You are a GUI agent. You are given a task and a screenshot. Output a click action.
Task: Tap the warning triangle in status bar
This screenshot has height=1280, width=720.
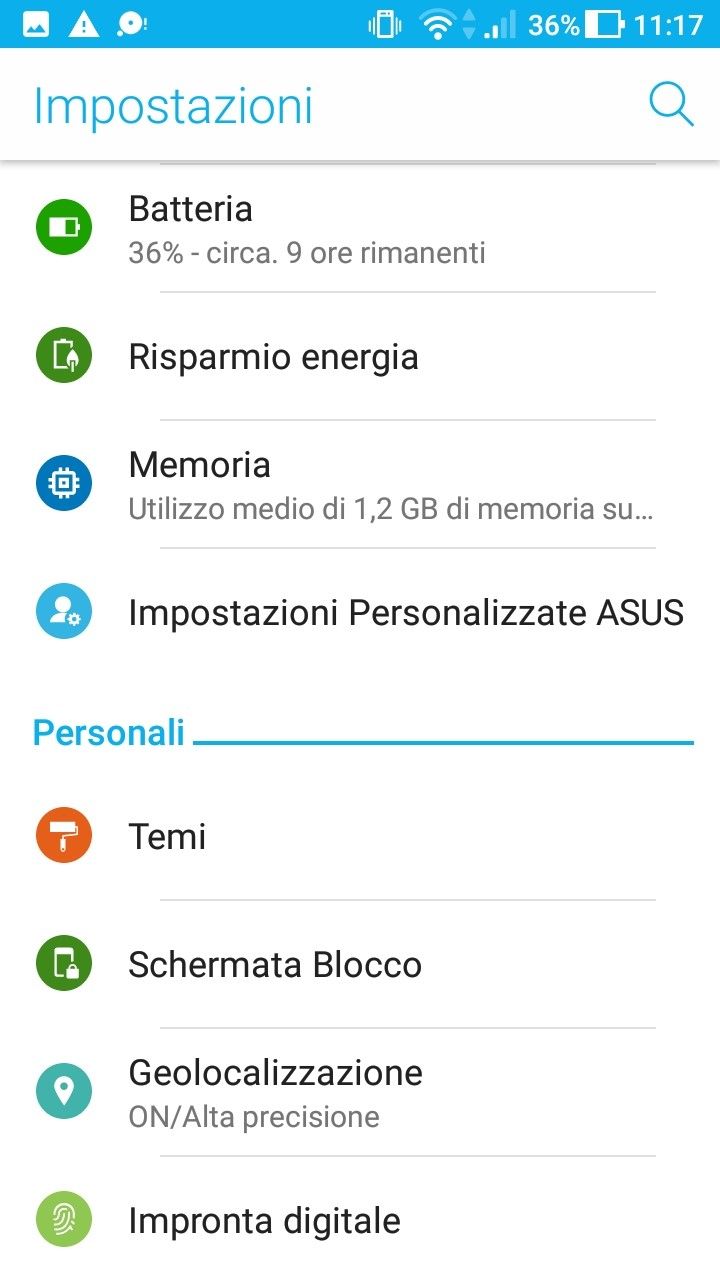pyautogui.click(x=84, y=25)
